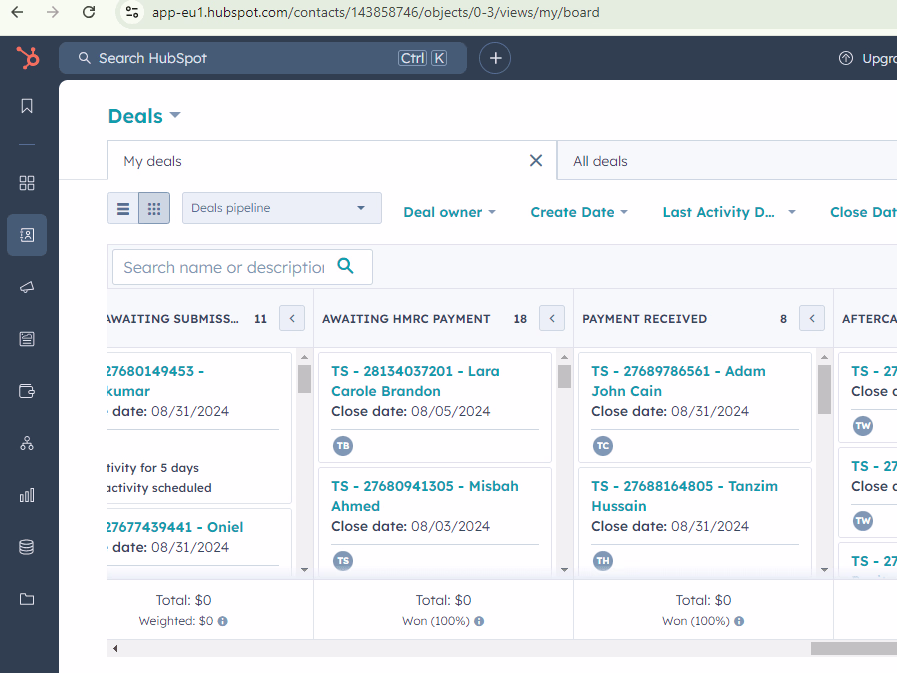Screen dimensions: 897x673
Task: Open the Data management database sidebar icon
Action: (27, 547)
